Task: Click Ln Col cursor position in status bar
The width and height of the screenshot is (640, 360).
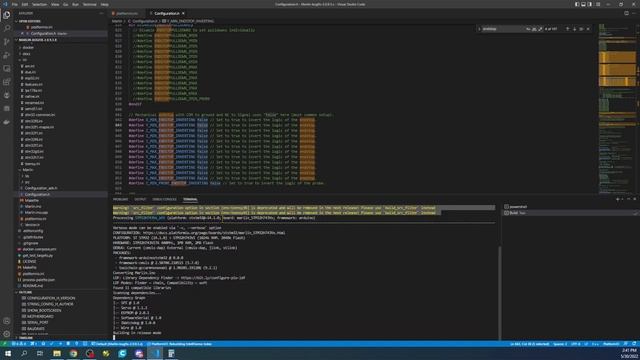Action: coord(529,344)
